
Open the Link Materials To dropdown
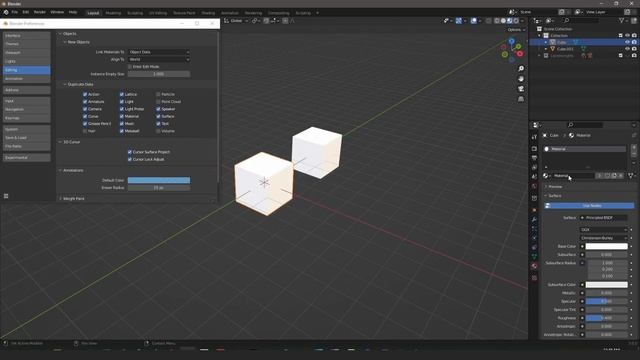(x=159, y=52)
